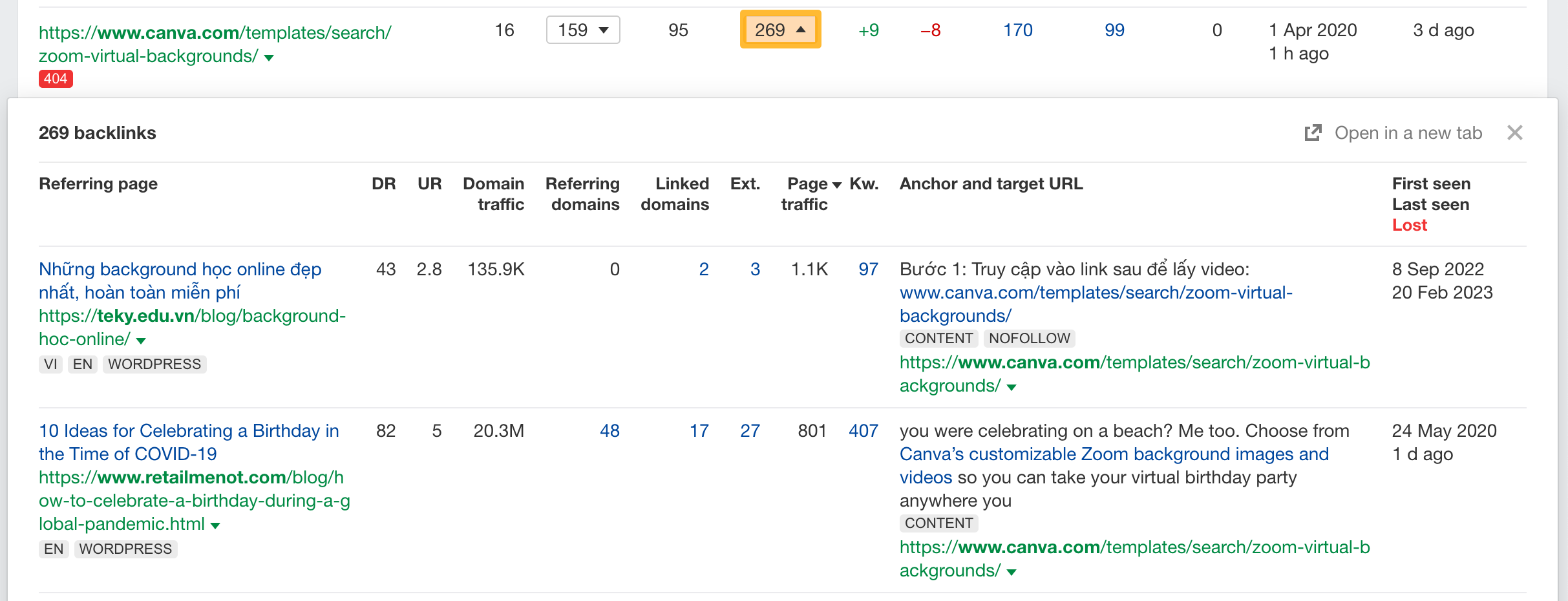Expand the caret after teky.edu.vn URL

point(141,341)
